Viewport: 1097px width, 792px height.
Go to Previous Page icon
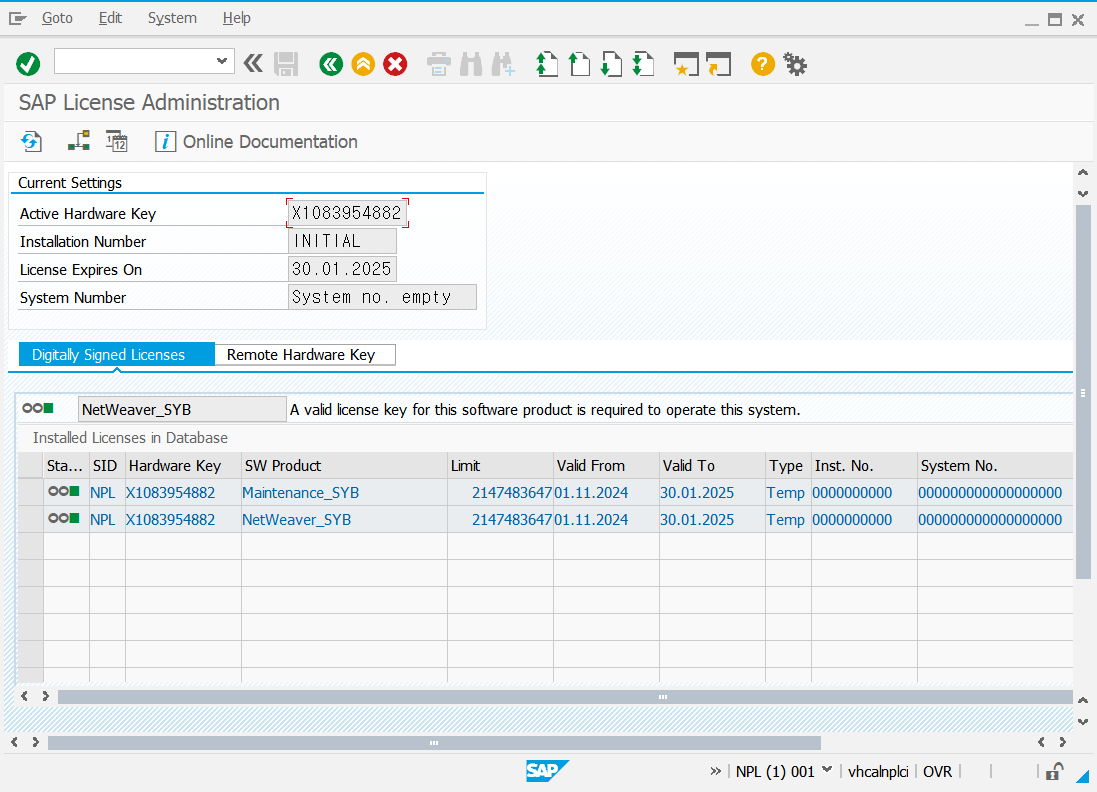(x=579, y=64)
